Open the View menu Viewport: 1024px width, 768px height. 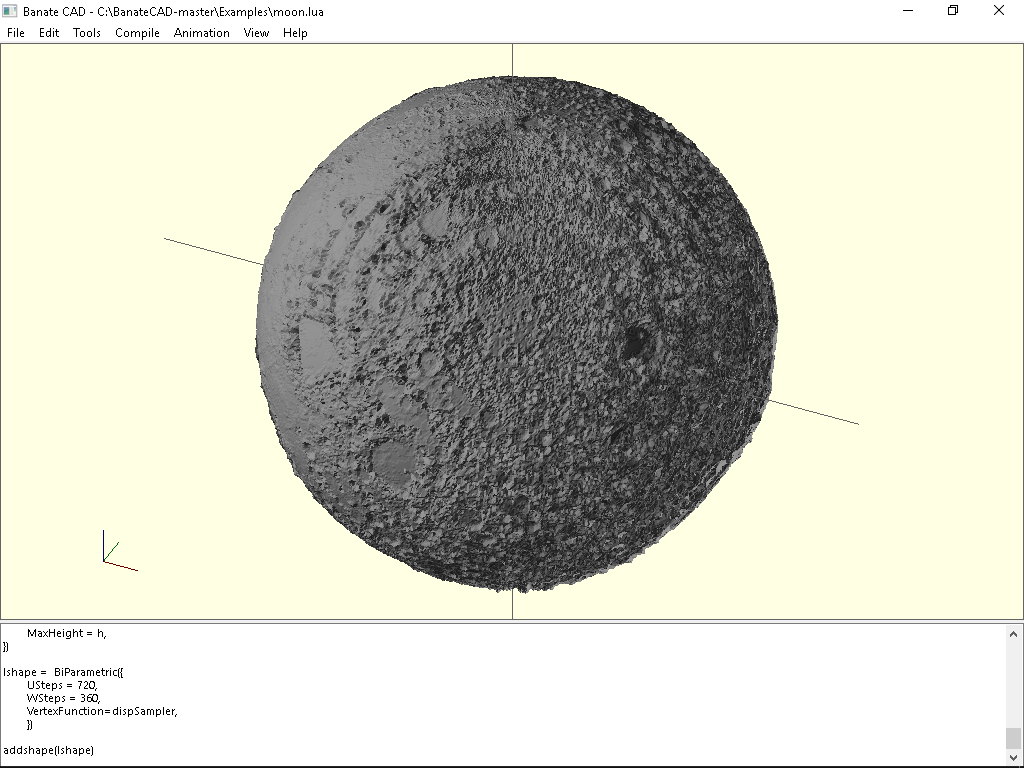pos(256,32)
